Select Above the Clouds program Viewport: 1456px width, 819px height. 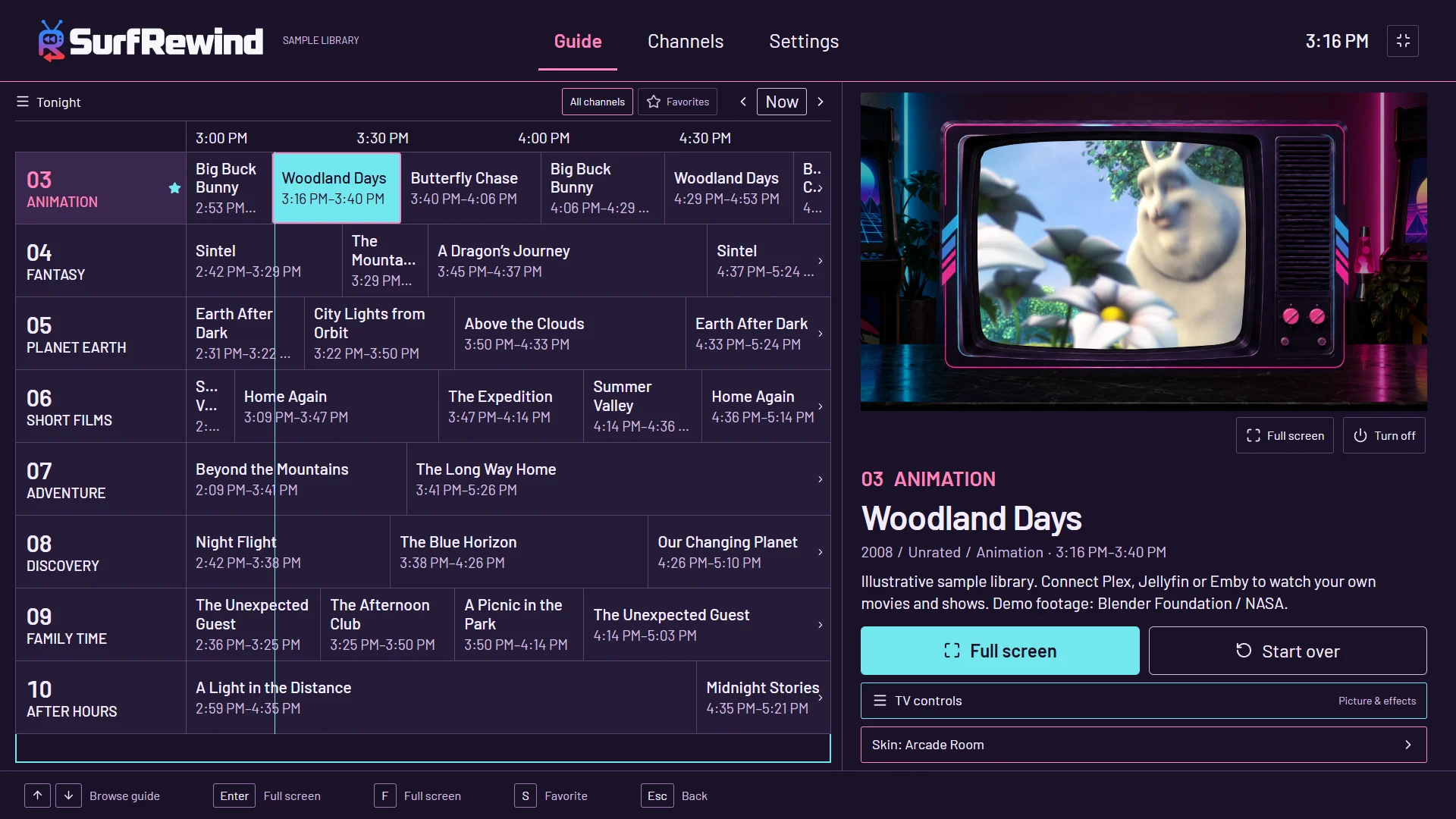pyautogui.click(x=570, y=334)
